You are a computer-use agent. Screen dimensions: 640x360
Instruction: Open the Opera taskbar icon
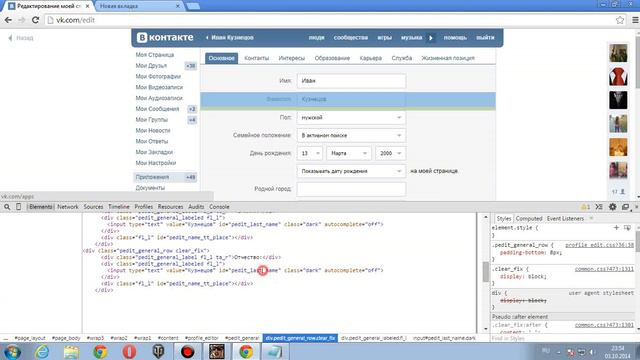(129, 352)
